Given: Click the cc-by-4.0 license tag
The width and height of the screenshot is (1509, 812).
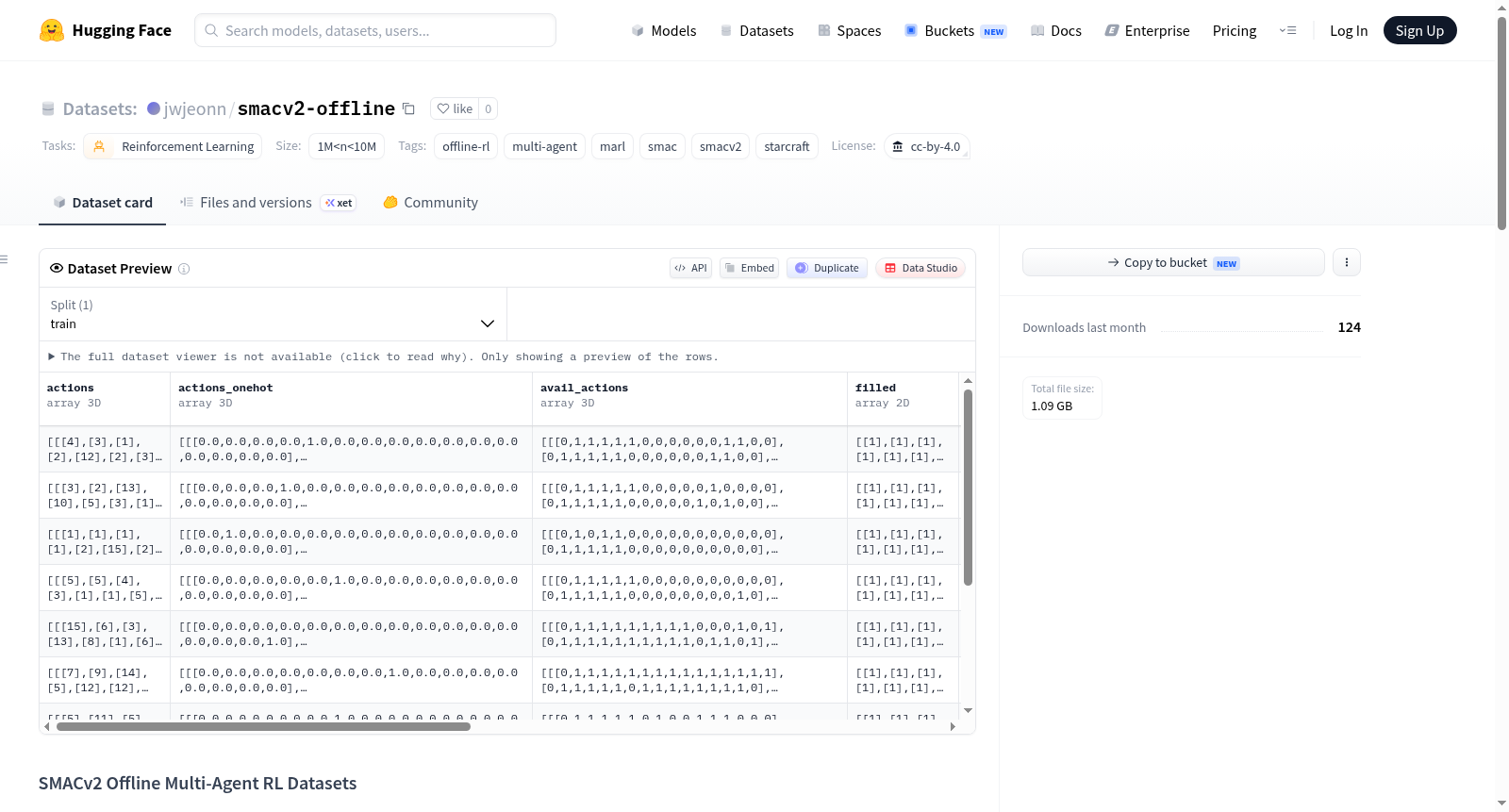Looking at the screenshot, I should click(927, 146).
